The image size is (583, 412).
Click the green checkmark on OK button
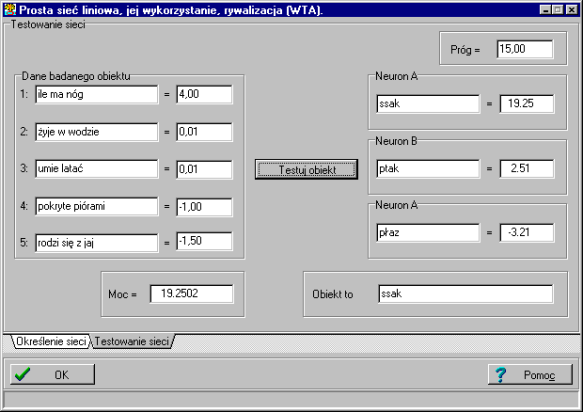point(23,374)
